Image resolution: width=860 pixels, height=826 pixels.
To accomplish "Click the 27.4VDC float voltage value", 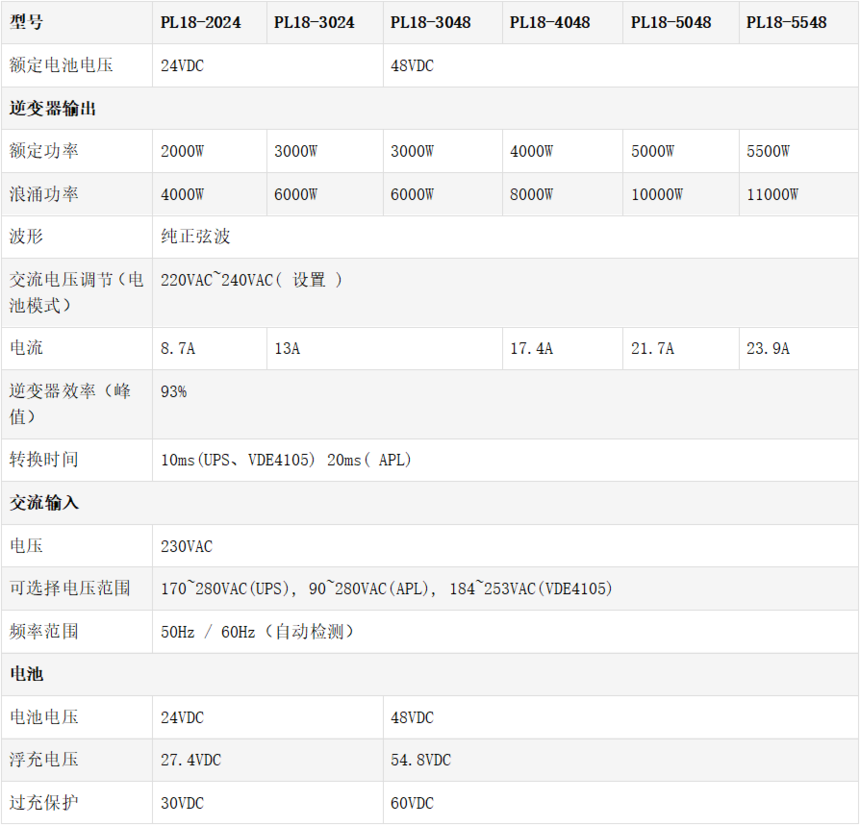I will pyautogui.click(x=190, y=760).
